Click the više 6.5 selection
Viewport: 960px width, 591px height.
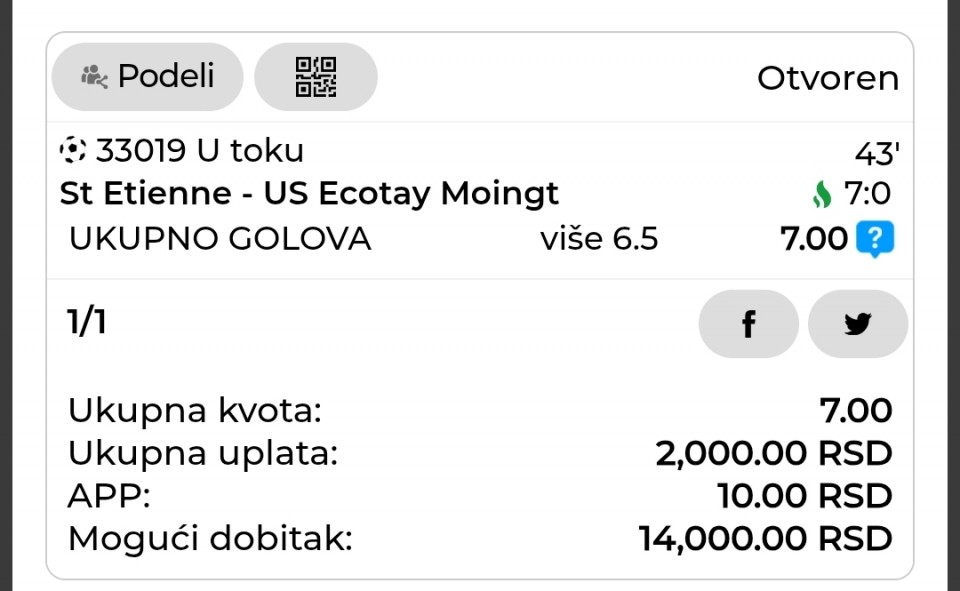tap(599, 240)
